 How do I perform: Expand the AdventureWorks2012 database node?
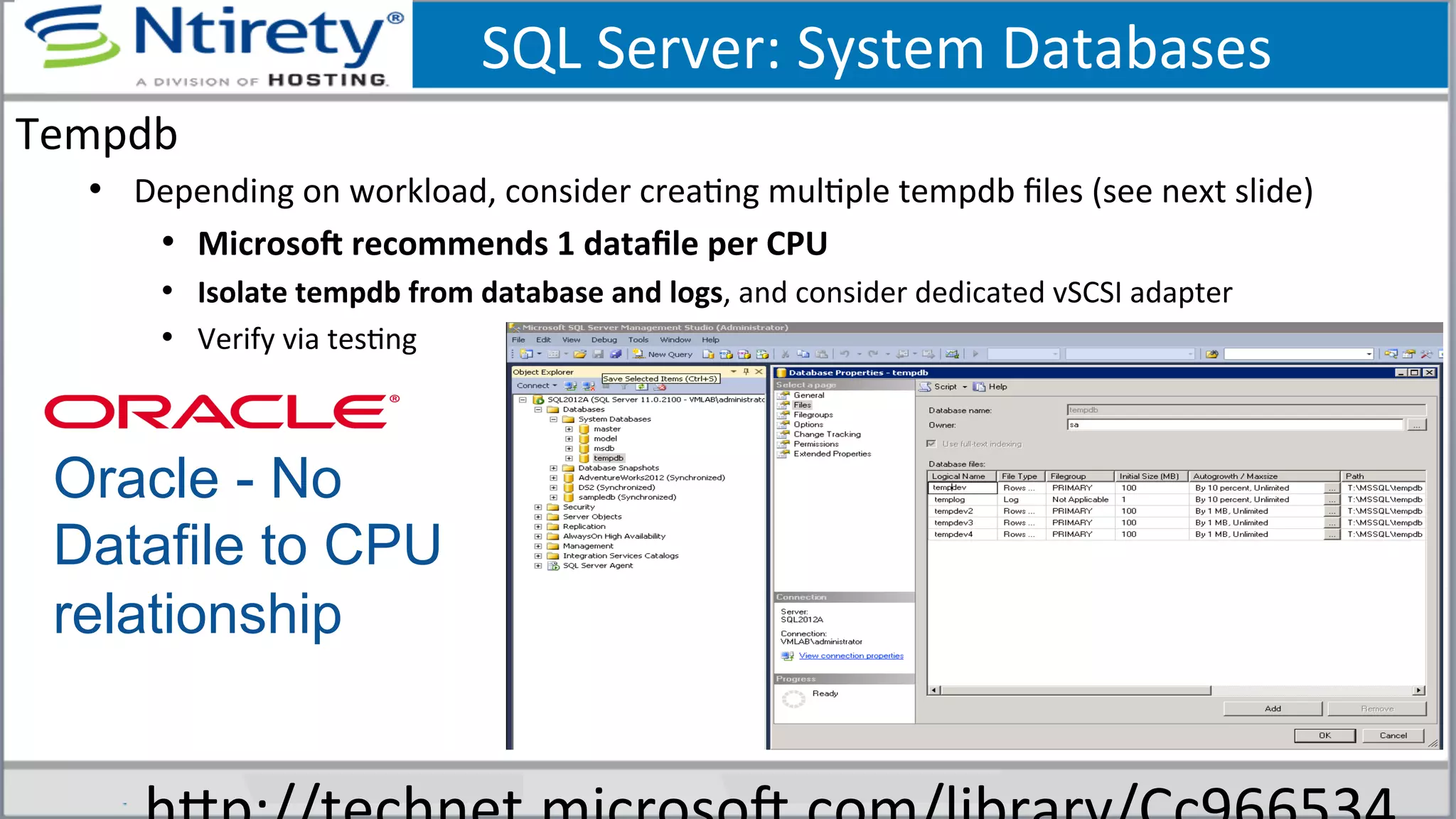coord(553,478)
